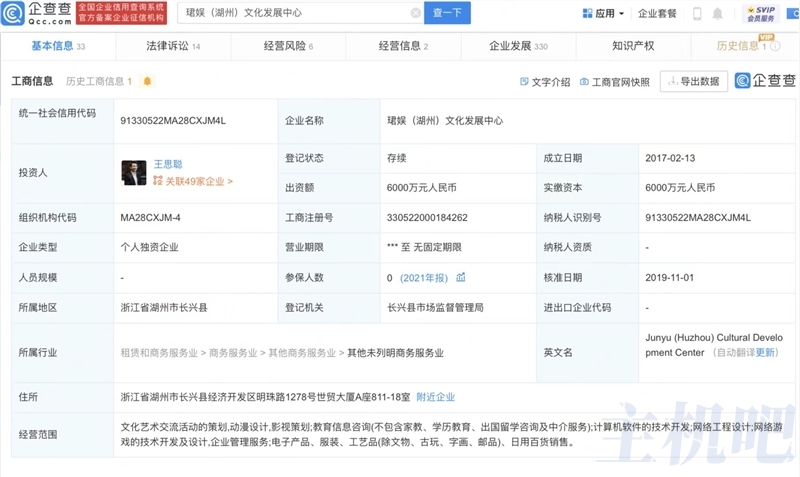Click the 历史工商信息 sub-tab

99,81
